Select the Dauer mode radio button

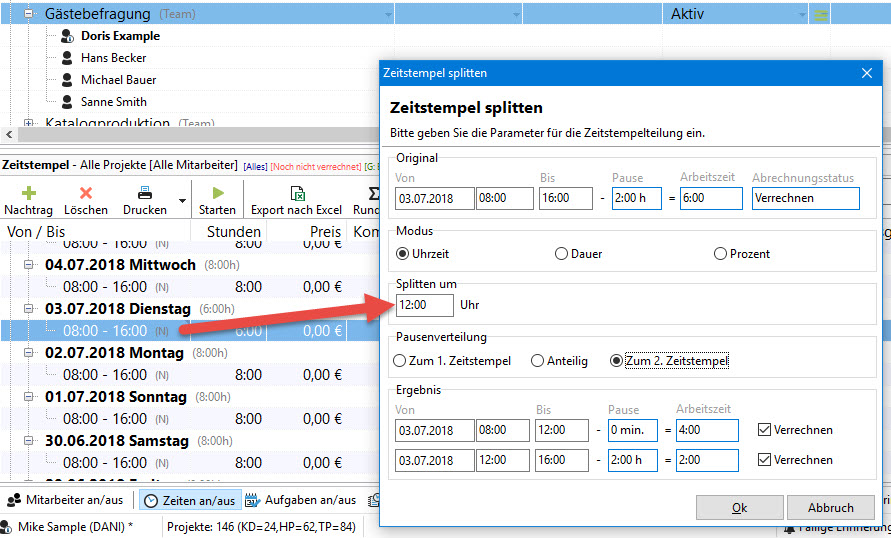point(561,254)
